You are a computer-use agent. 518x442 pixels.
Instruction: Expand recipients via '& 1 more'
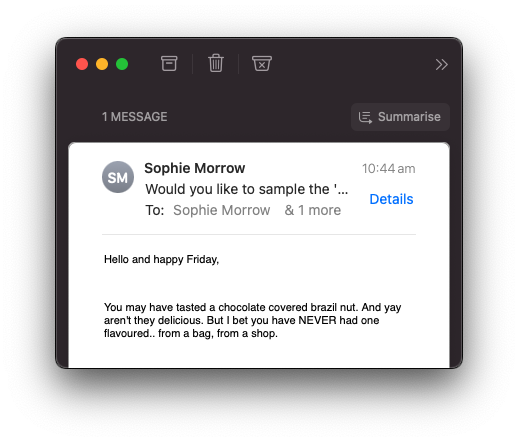313,210
